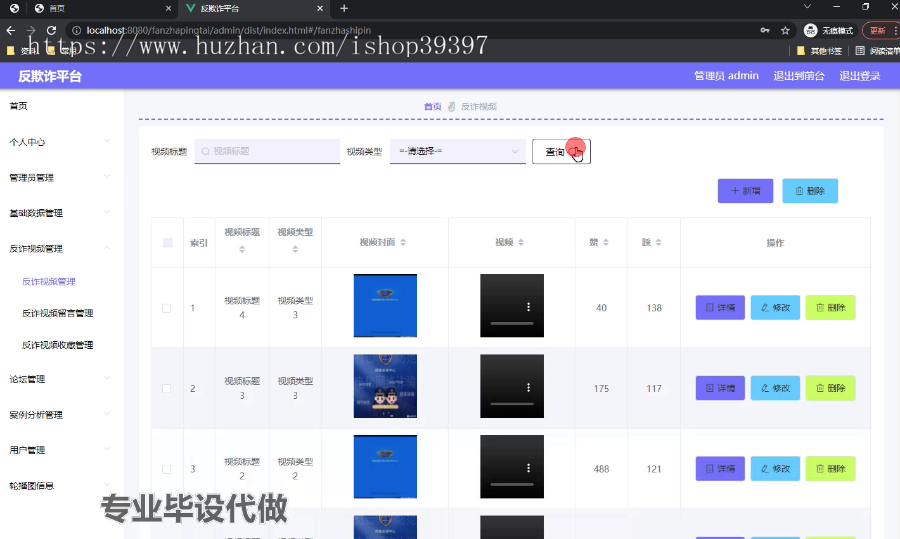Screen dimensions: 900x539
Task: Click the password key icon in address bar
Action: [765, 30]
